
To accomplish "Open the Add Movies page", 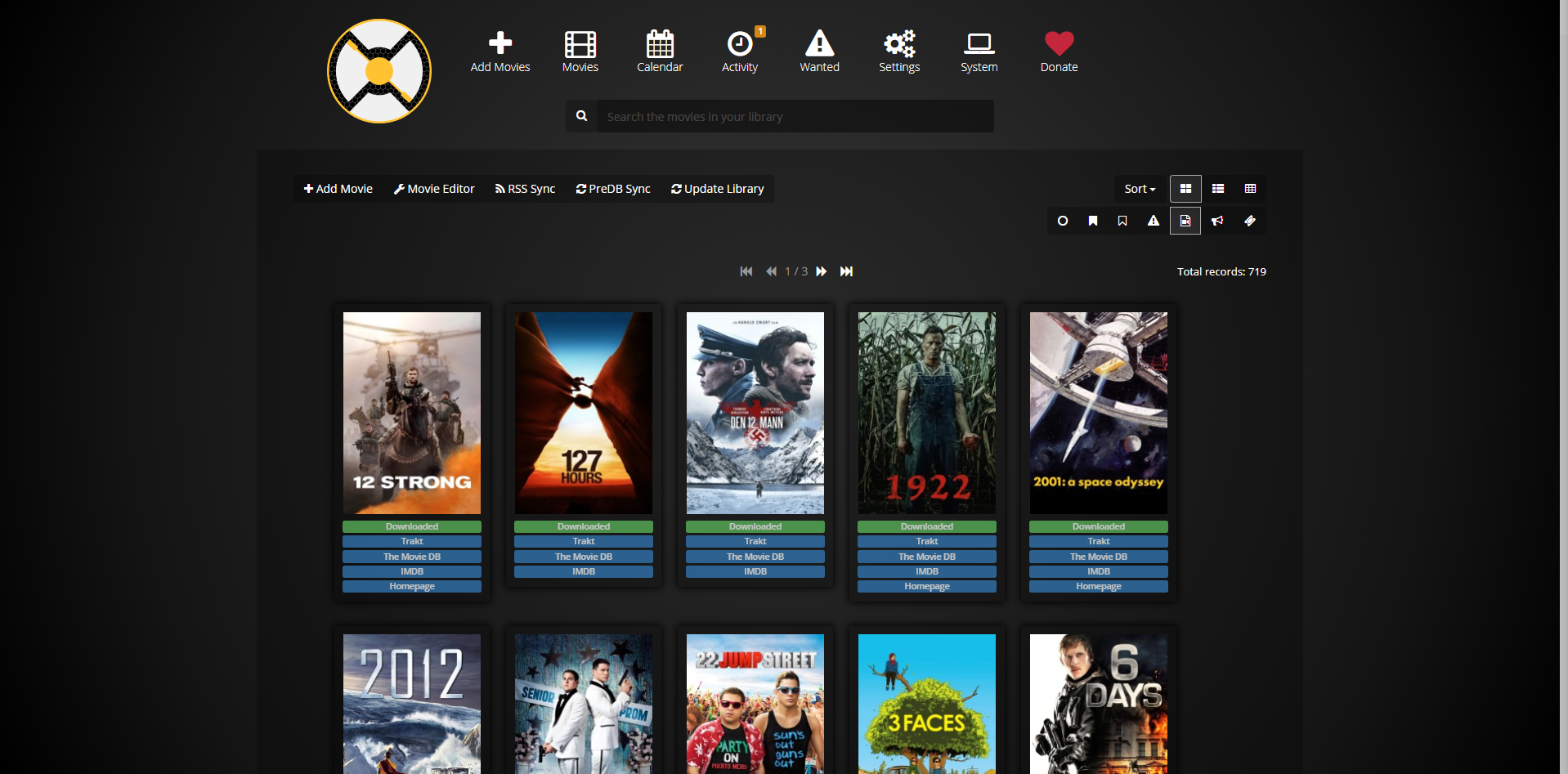I will pos(500,51).
